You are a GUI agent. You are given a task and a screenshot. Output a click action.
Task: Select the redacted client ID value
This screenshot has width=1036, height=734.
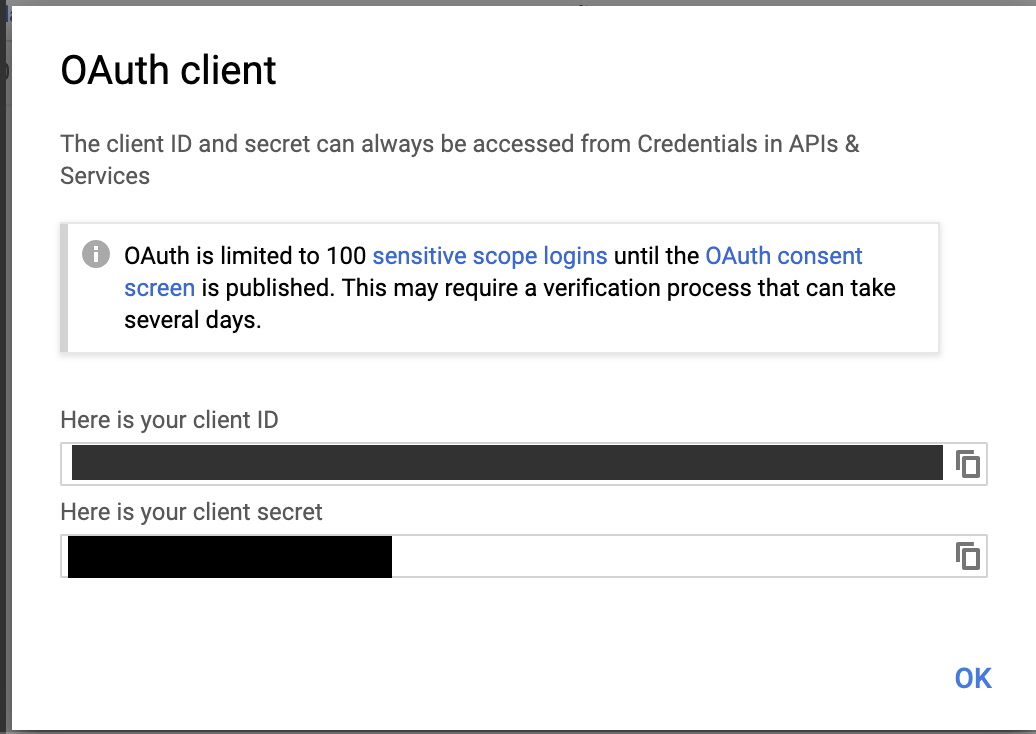(507, 463)
